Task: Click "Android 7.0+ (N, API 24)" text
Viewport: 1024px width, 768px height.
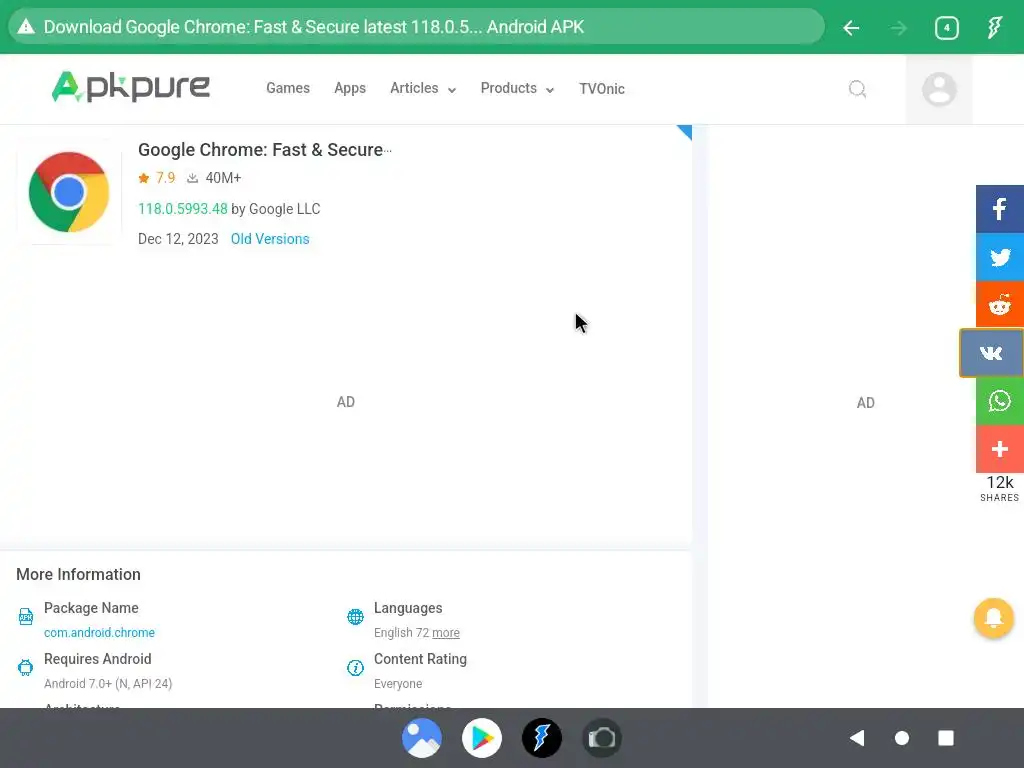Action: pyautogui.click(x=108, y=684)
